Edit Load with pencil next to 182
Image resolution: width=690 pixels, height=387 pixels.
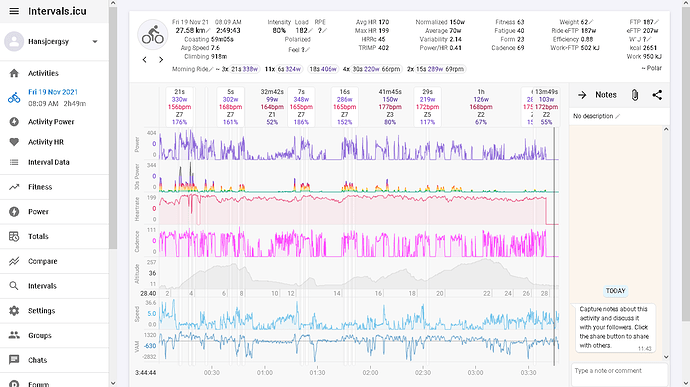pyautogui.click(x=310, y=31)
